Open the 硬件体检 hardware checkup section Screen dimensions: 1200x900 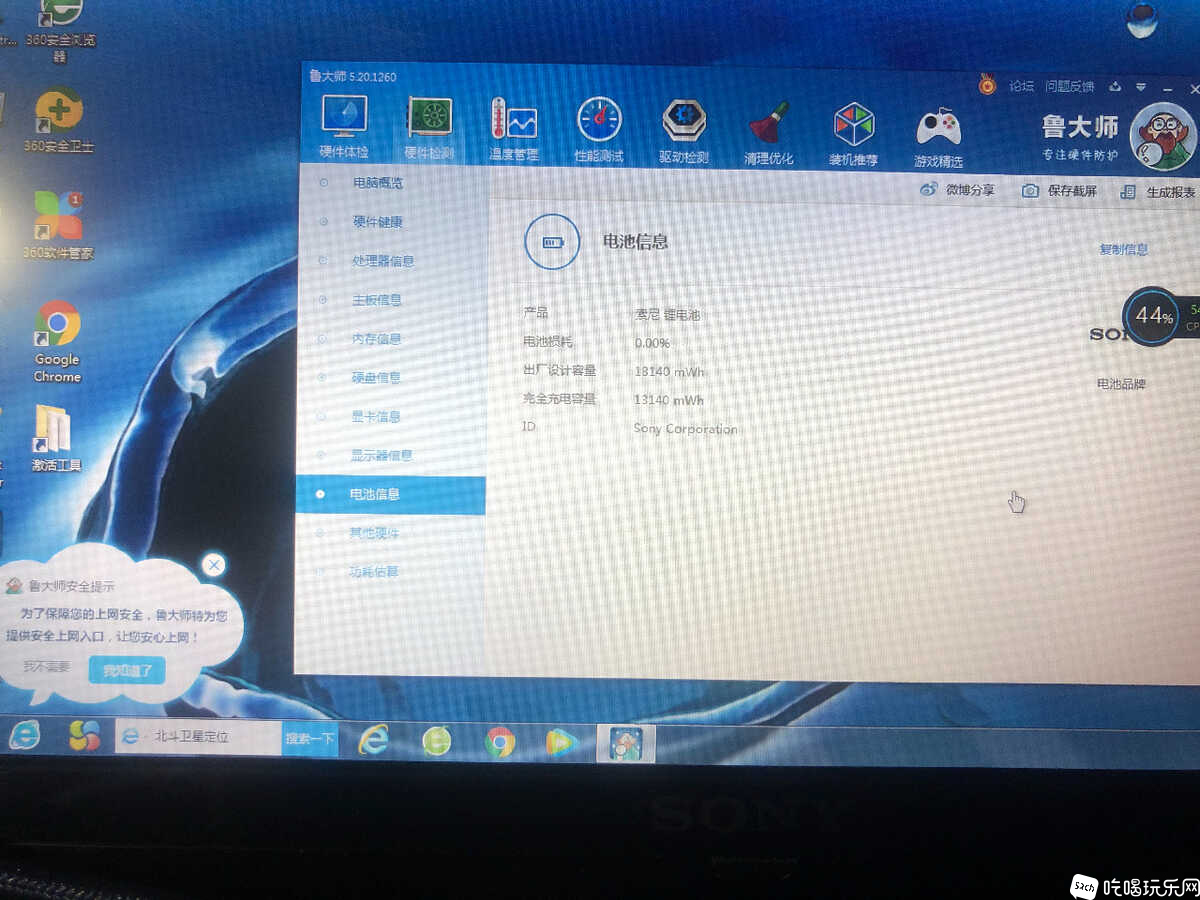tap(344, 127)
